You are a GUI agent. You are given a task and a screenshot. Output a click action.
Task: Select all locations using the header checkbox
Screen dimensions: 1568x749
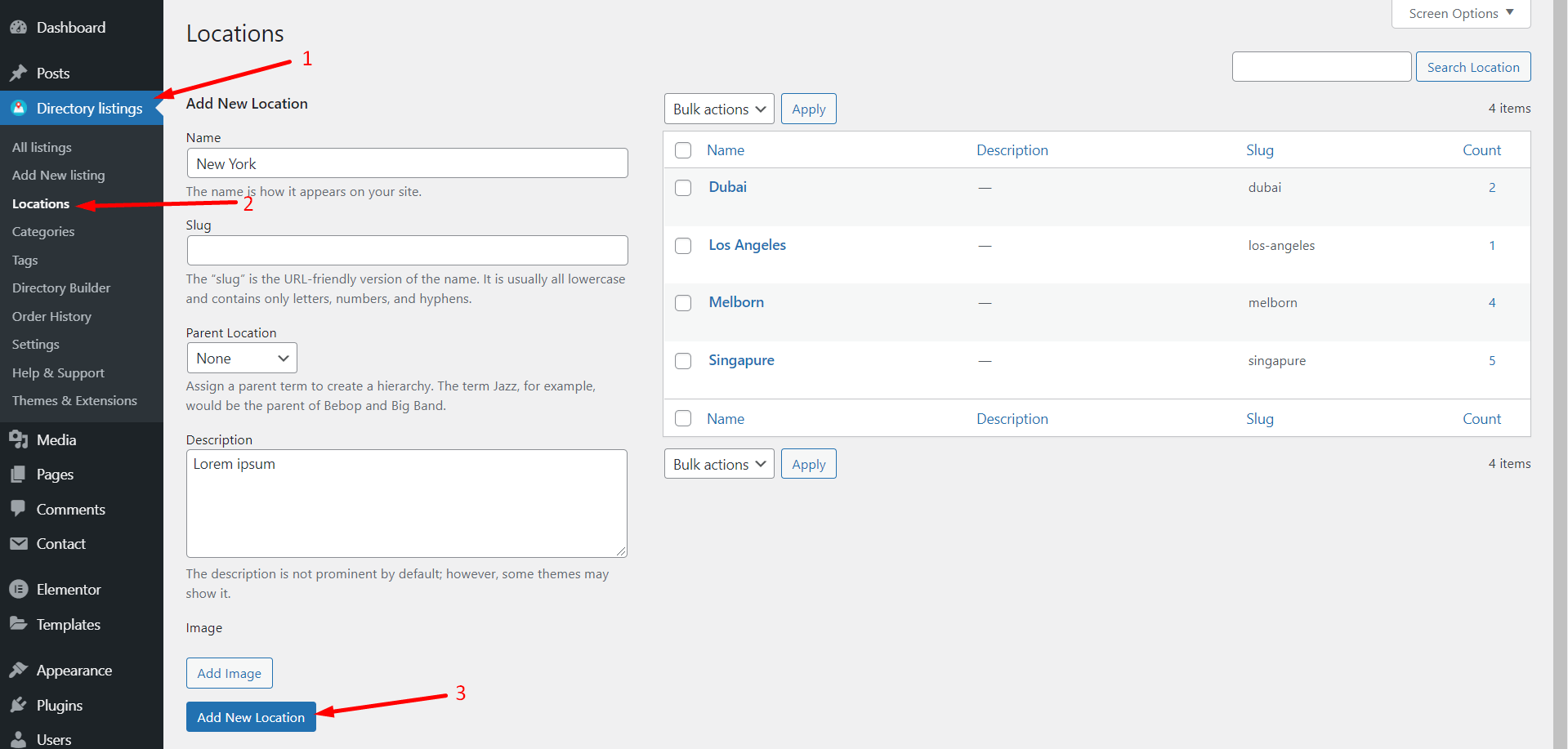(683, 150)
